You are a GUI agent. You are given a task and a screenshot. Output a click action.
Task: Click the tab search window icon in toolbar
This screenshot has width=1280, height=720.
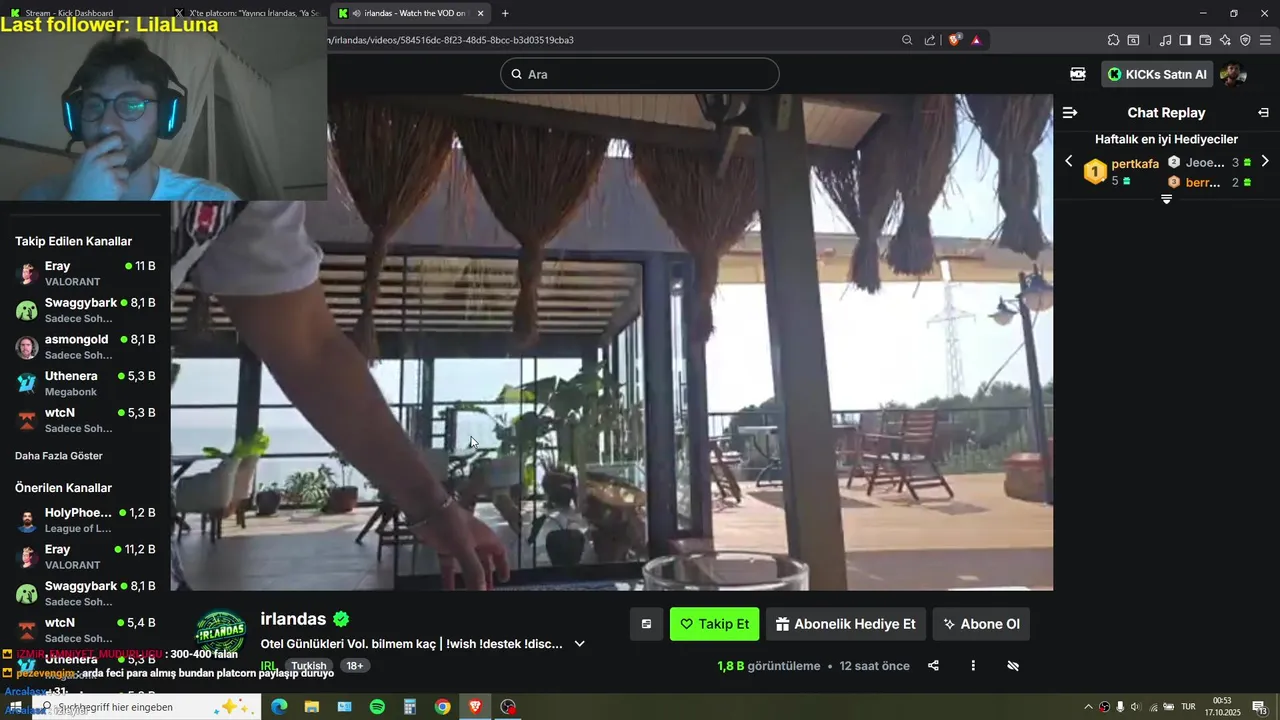[x=1133, y=40]
